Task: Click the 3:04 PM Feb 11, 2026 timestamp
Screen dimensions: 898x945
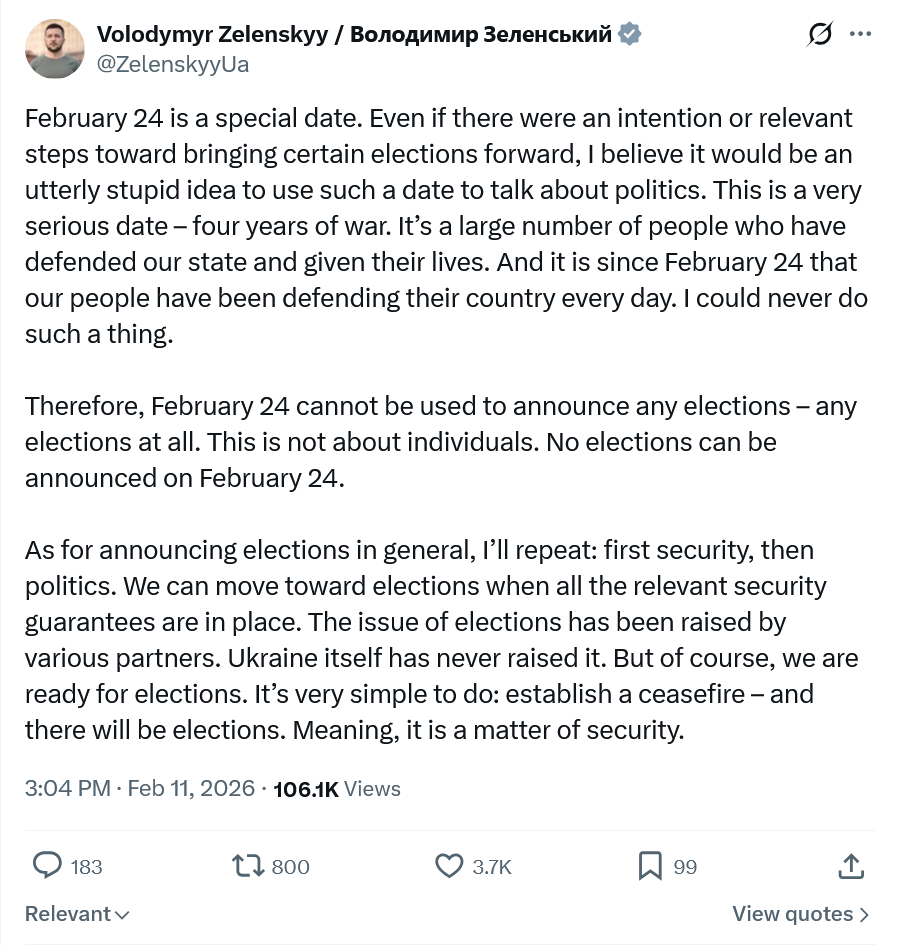Action: (139, 788)
